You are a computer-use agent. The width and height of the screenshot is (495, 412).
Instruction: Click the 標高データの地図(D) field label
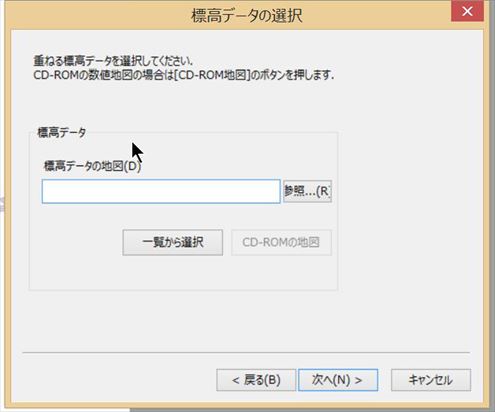[x=93, y=166]
